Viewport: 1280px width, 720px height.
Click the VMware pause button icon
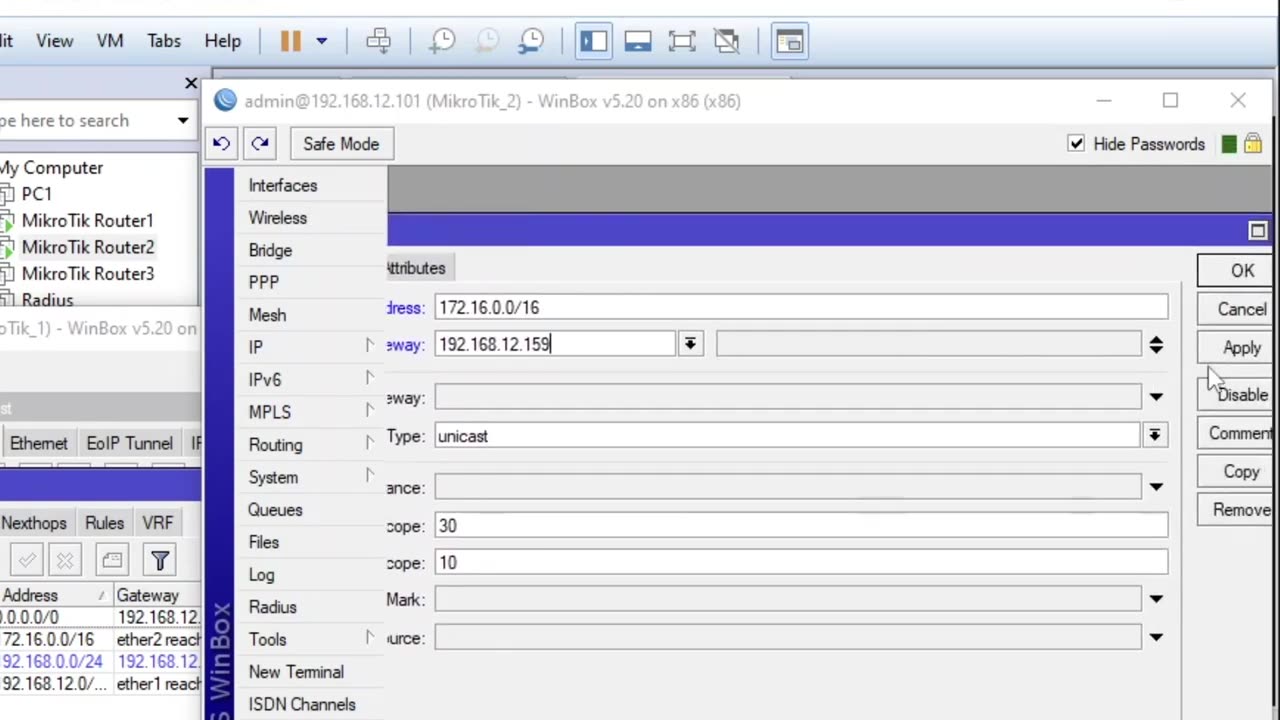pyautogui.click(x=290, y=41)
